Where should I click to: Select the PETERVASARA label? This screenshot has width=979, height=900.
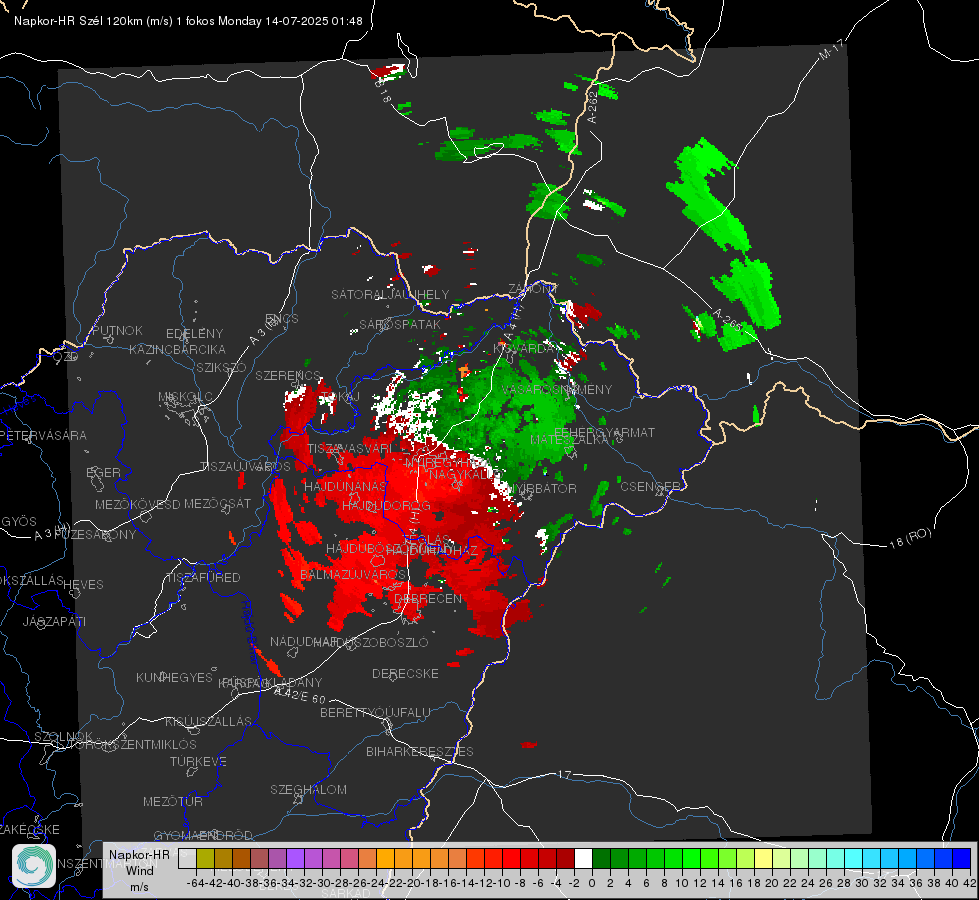click(43, 435)
